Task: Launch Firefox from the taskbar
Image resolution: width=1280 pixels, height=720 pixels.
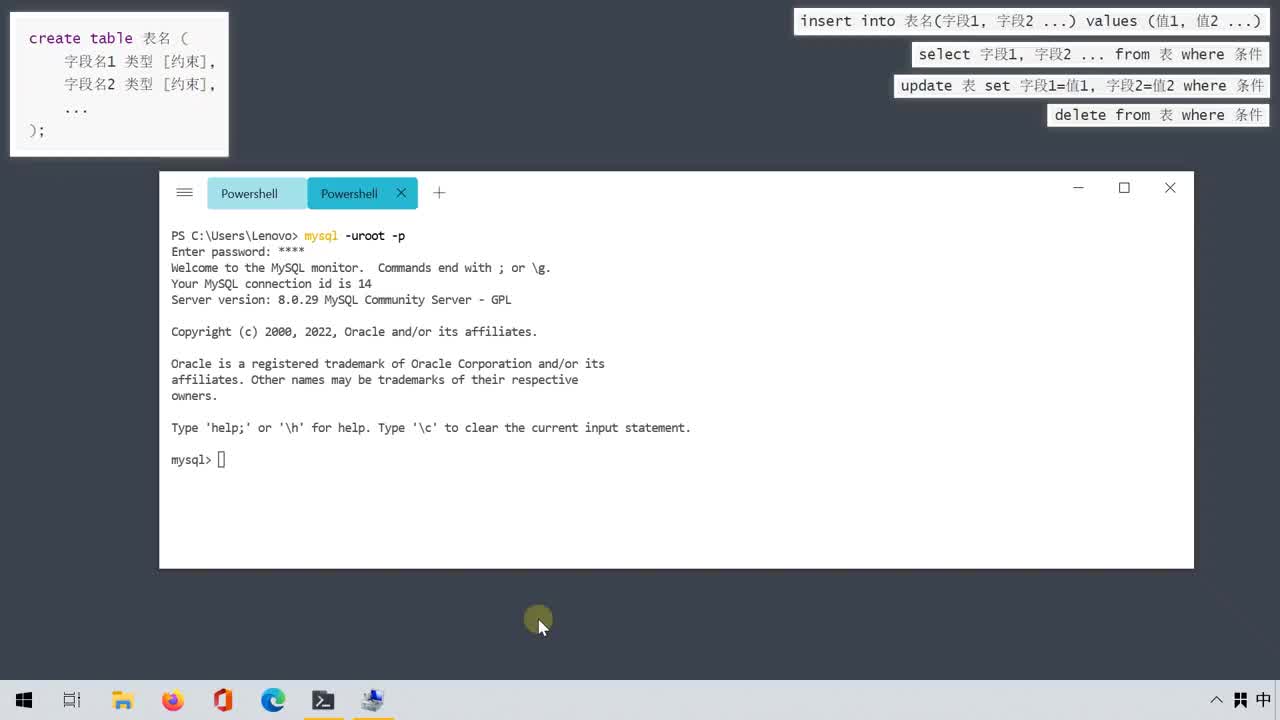Action: tap(173, 700)
